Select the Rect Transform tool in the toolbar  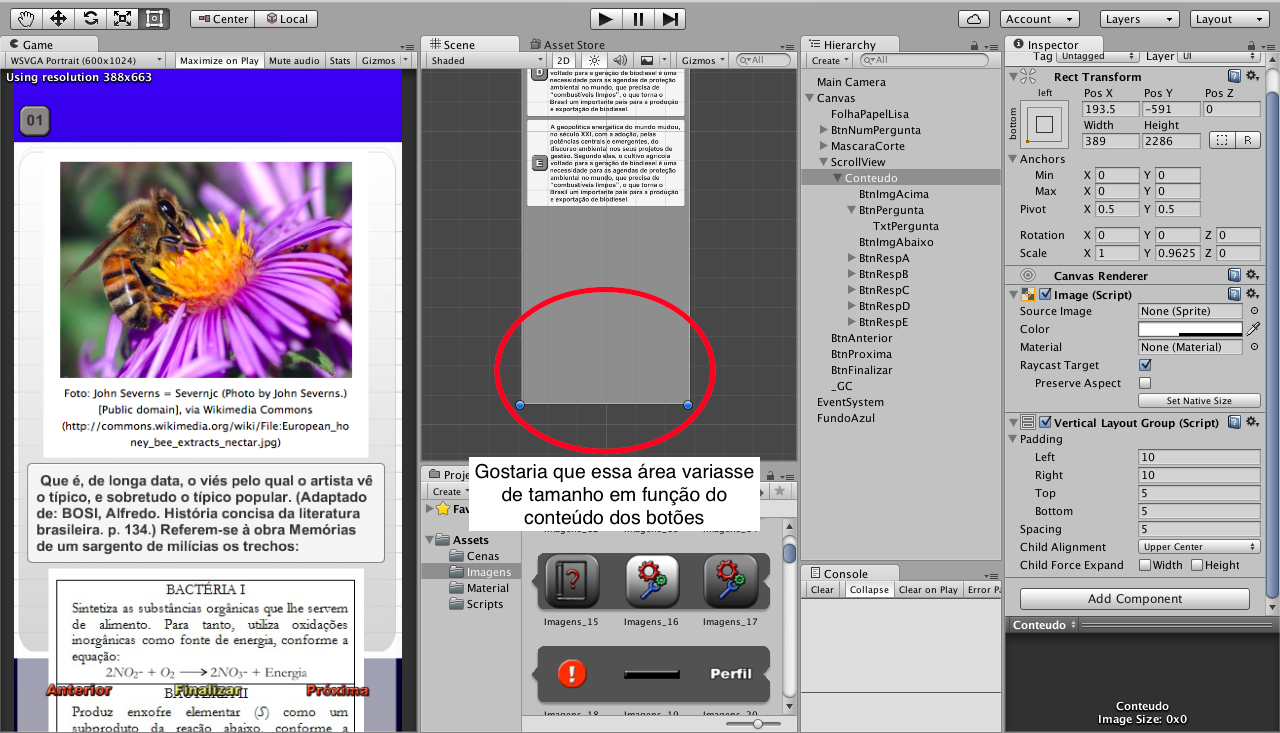[x=154, y=18]
